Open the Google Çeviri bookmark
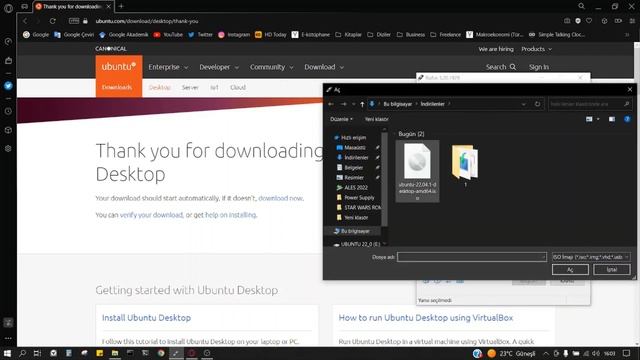 tap(74, 35)
